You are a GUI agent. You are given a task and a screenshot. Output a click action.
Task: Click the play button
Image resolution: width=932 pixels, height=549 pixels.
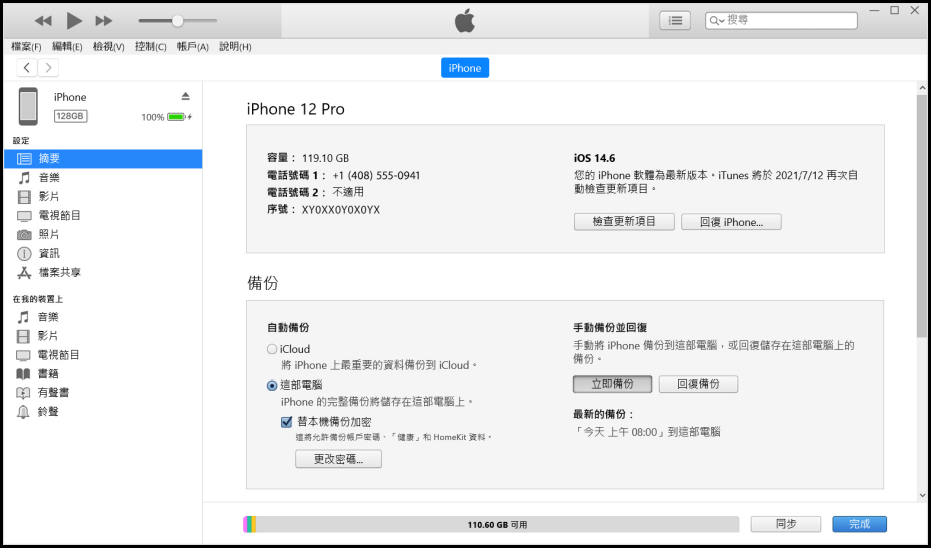(x=74, y=21)
